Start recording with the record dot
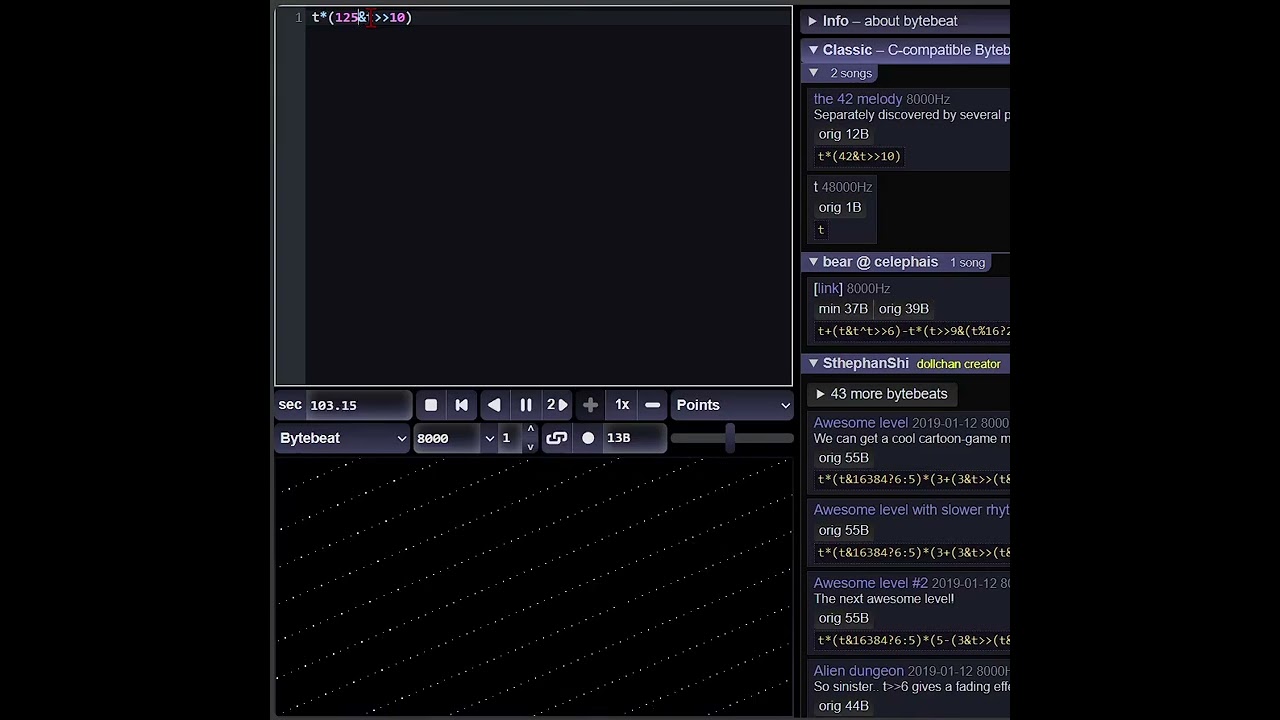Screen dimensions: 1280x720 (x=588, y=438)
